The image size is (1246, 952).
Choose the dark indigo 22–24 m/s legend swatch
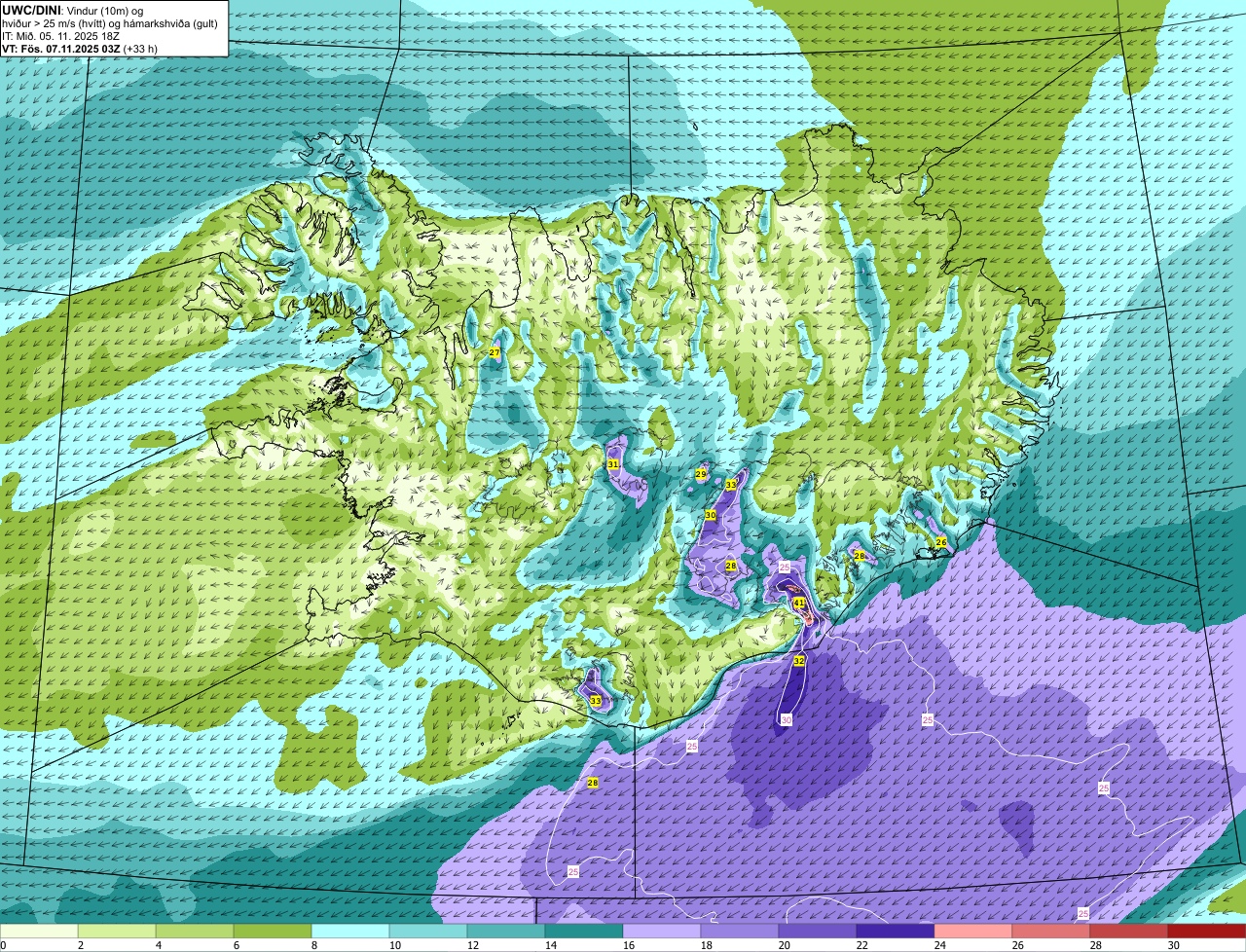coord(896,931)
